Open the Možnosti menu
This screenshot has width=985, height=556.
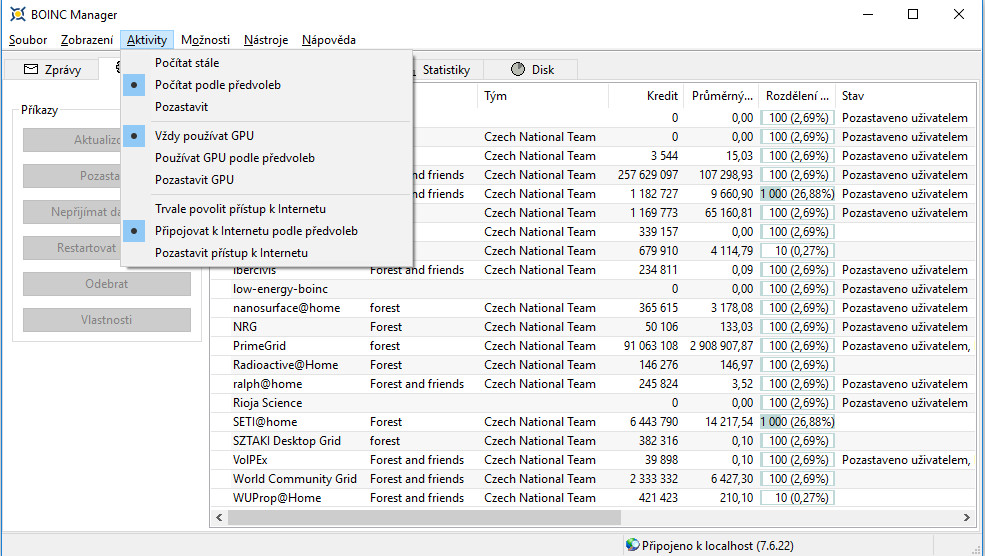pyautogui.click(x=205, y=40)
